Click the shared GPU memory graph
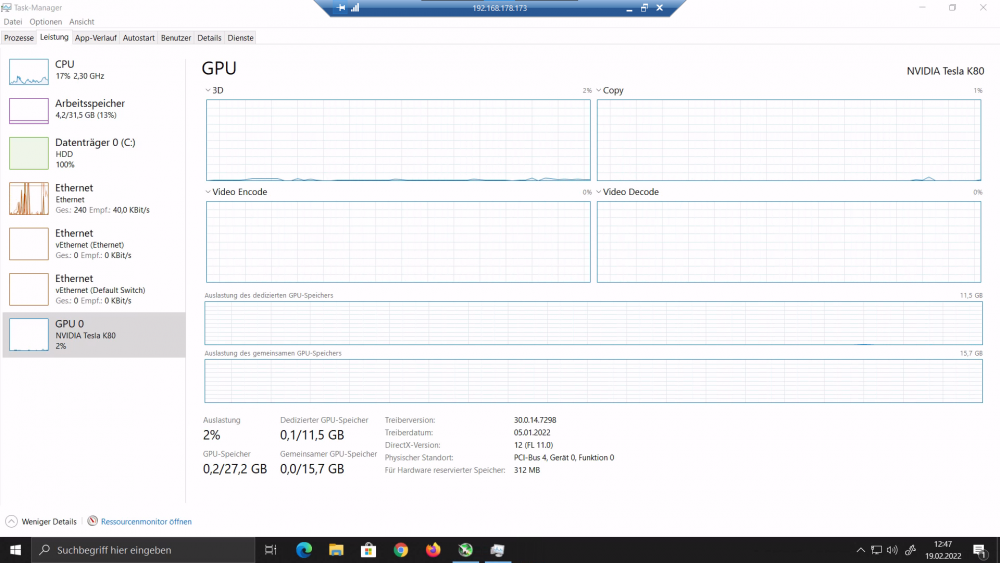 pos(593,381)
